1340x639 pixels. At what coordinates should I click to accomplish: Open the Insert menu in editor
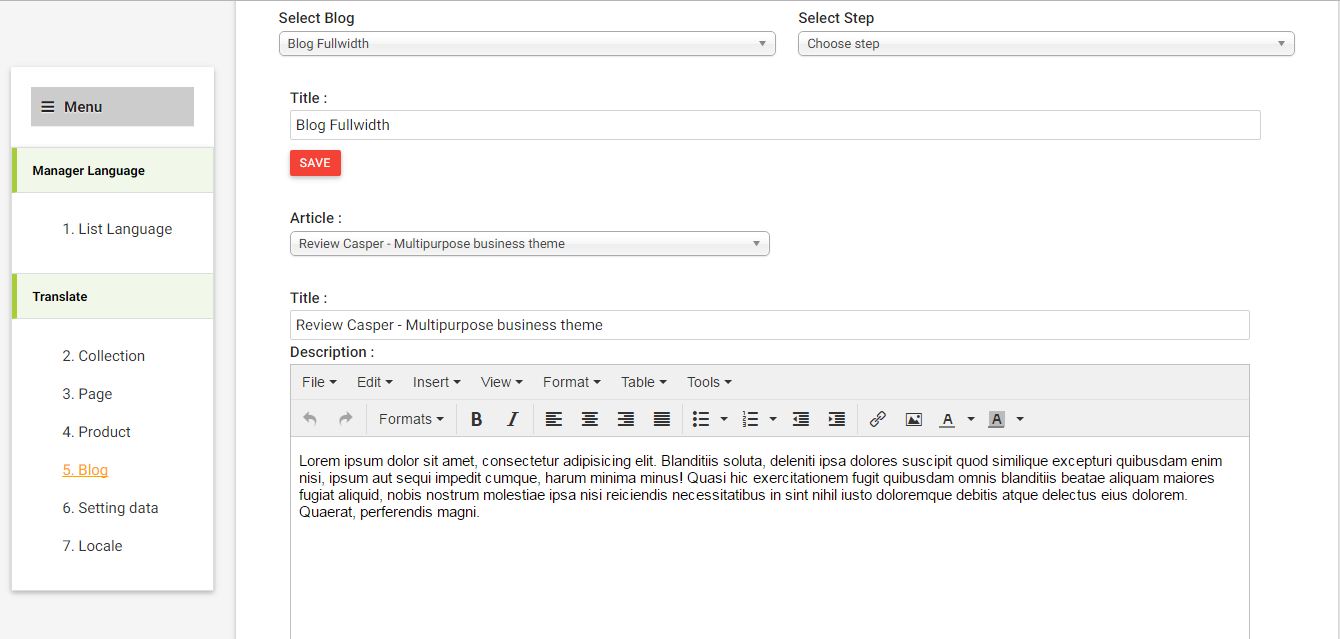tap(436, 382)
